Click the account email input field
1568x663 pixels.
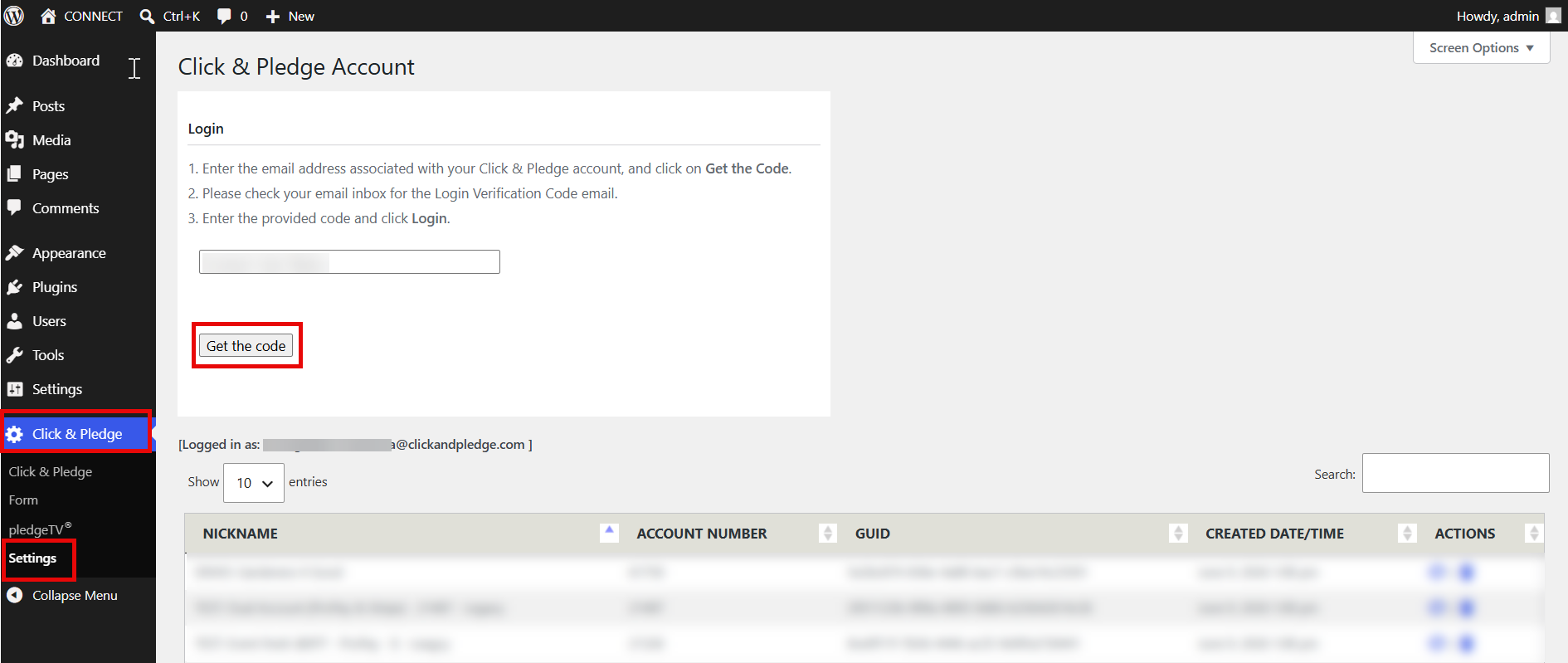click(349, 262)
